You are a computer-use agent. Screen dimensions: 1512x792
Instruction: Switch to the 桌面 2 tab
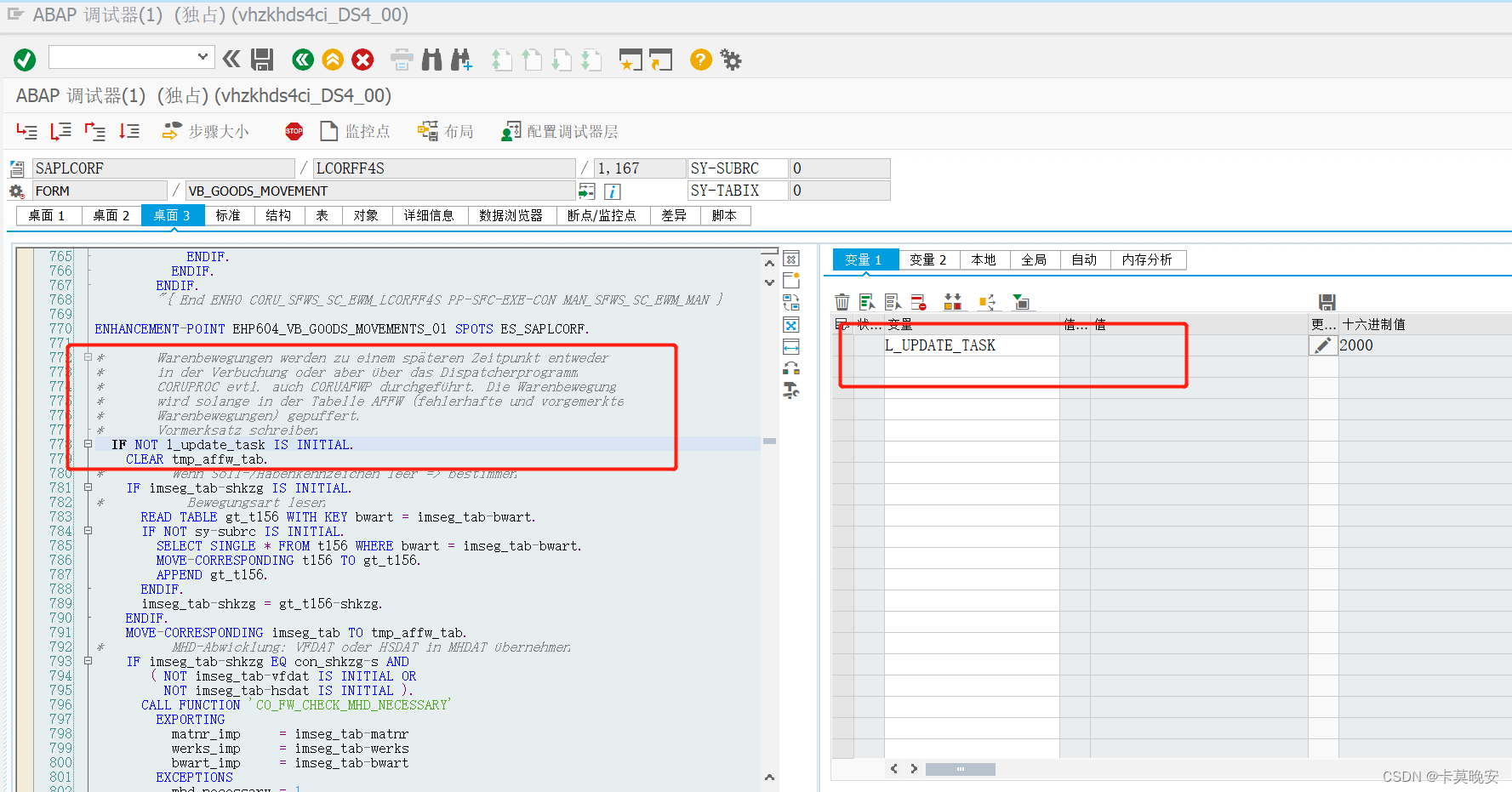[111, 216]
